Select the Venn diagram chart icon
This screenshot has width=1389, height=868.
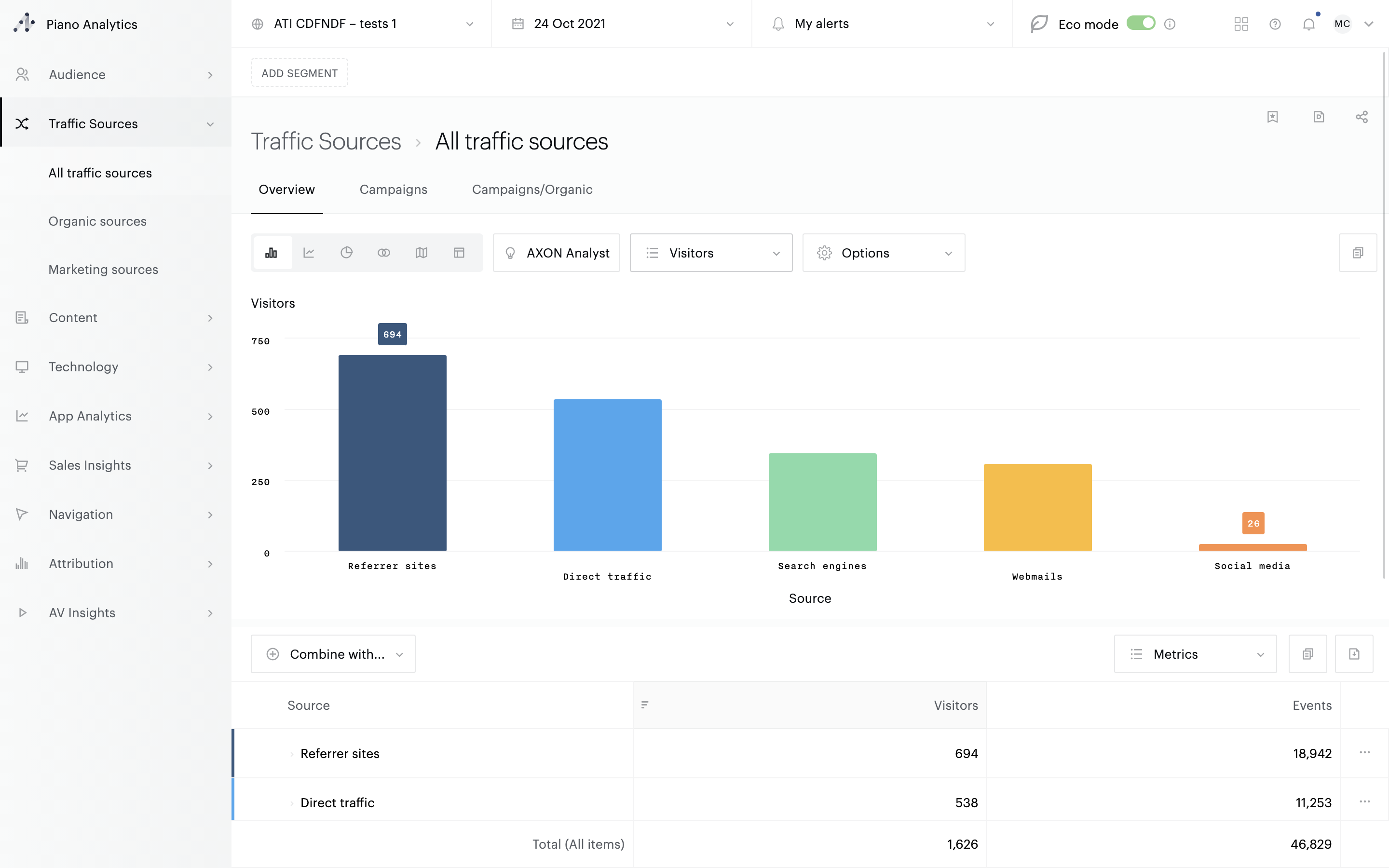pos(383,253)
